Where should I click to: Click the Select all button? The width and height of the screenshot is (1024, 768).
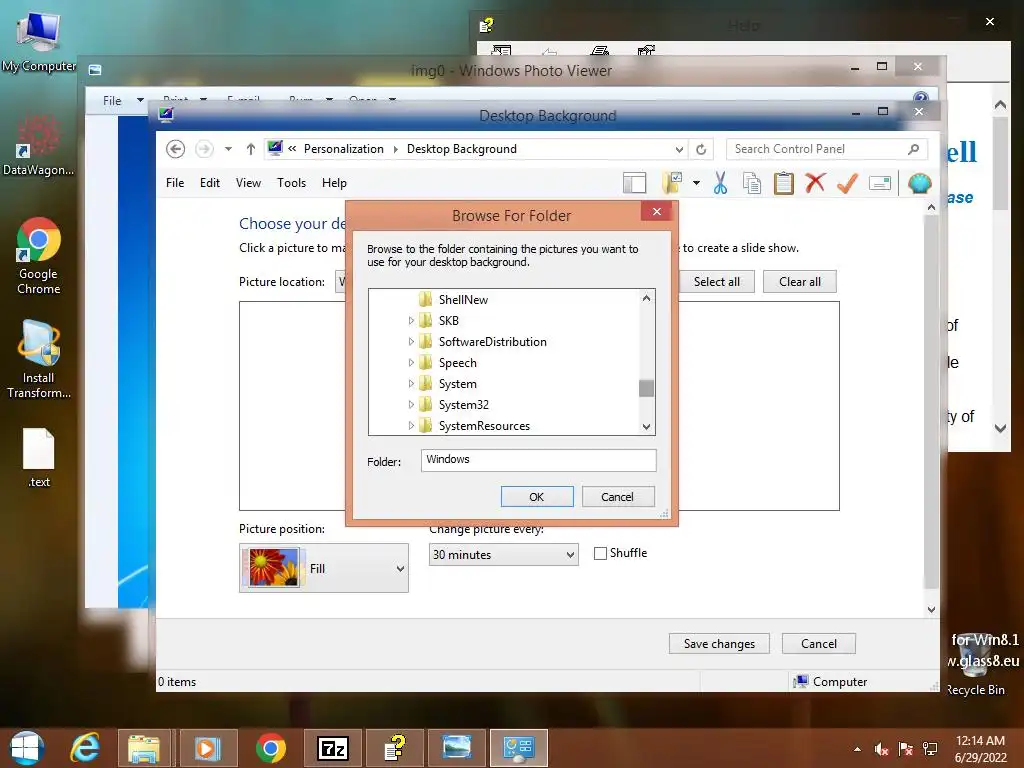[x=716, y=281]
